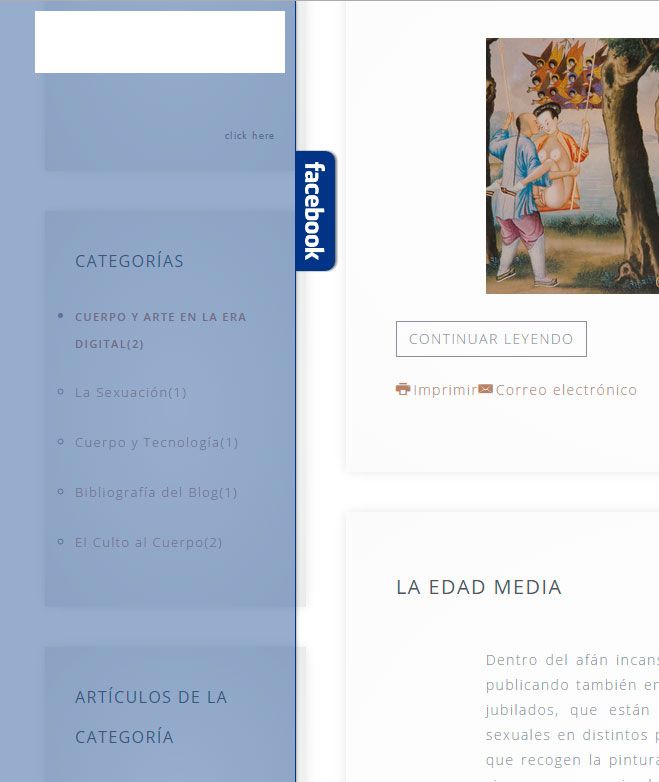
Task: Click the 'click here' link
Action: pos(249,136)
